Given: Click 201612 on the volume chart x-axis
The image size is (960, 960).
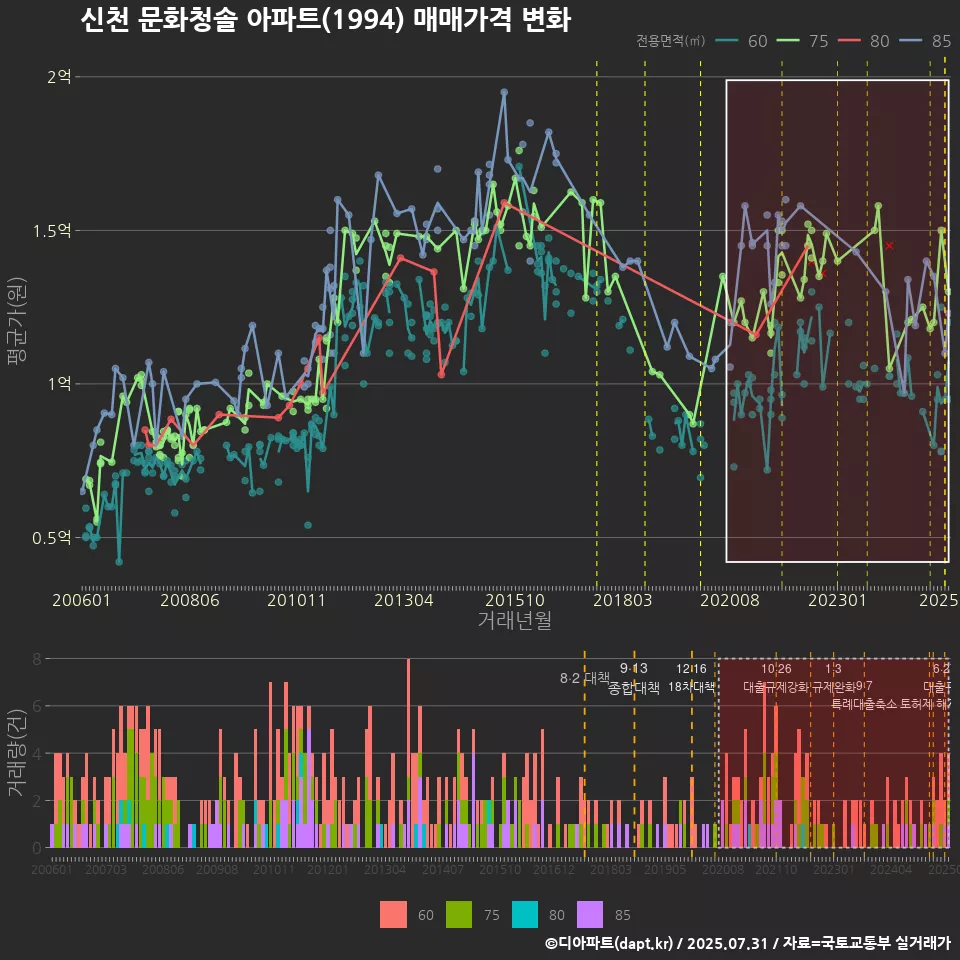Looking at the screenshot, I should click(x=555, y=869).
